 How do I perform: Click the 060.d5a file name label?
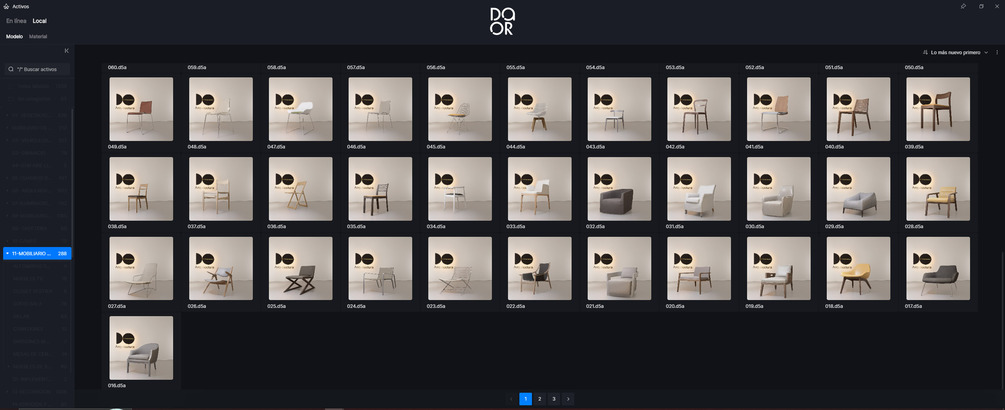tap(116, 67)
